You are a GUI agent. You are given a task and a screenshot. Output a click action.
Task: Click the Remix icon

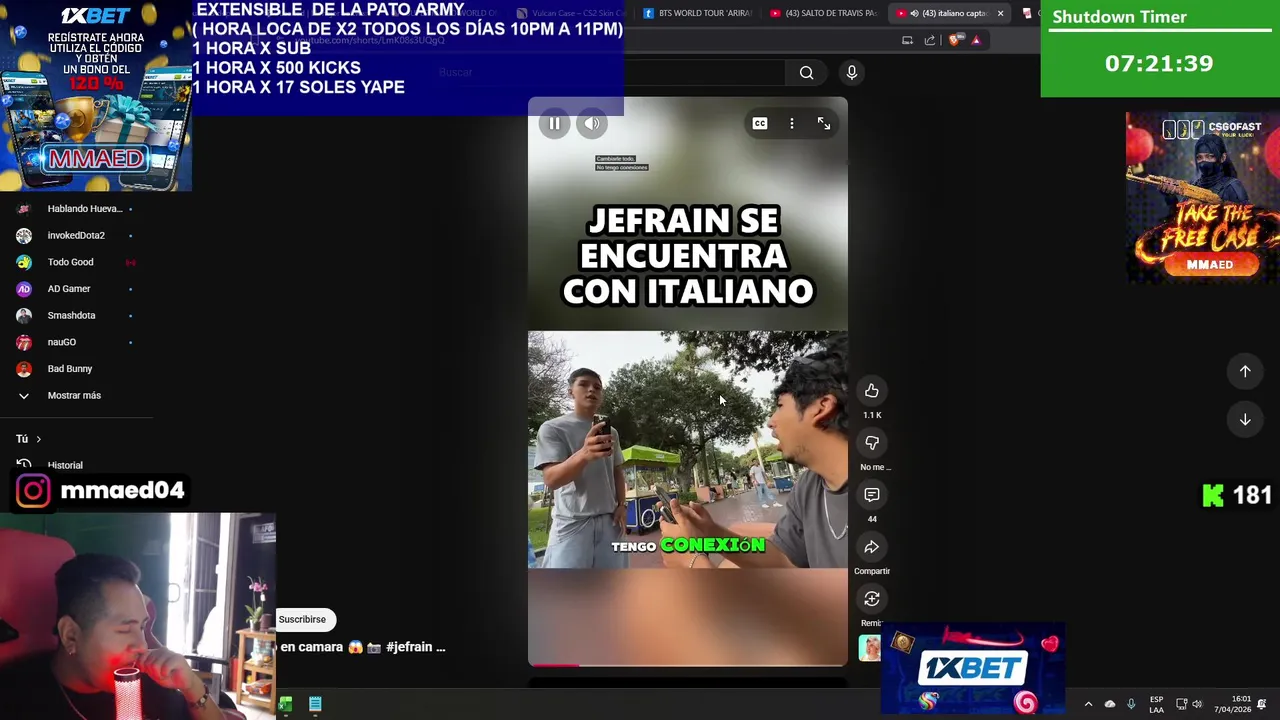(x=872, y=599)
